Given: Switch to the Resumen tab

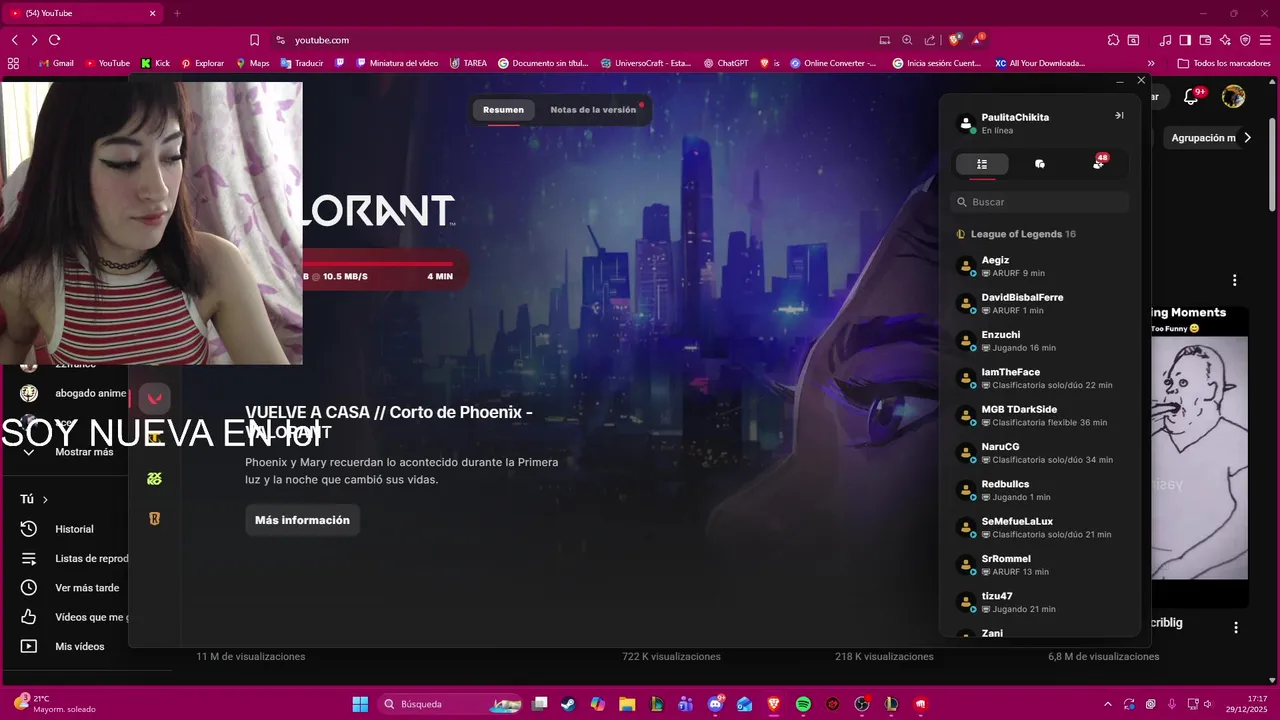Looking at the screenshot, I should 503,110.
